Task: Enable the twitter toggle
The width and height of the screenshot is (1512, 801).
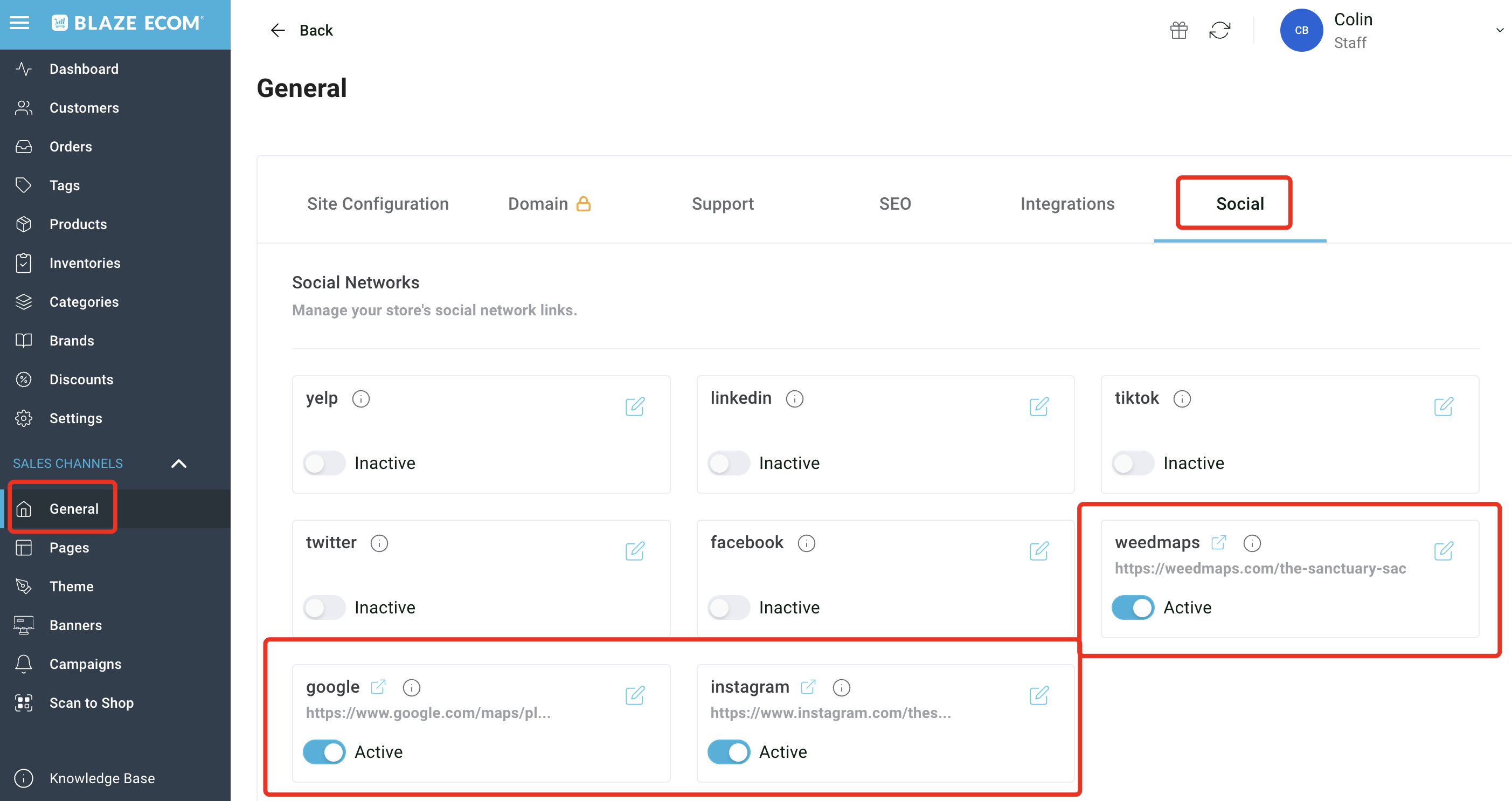Action: coord(324,608)
